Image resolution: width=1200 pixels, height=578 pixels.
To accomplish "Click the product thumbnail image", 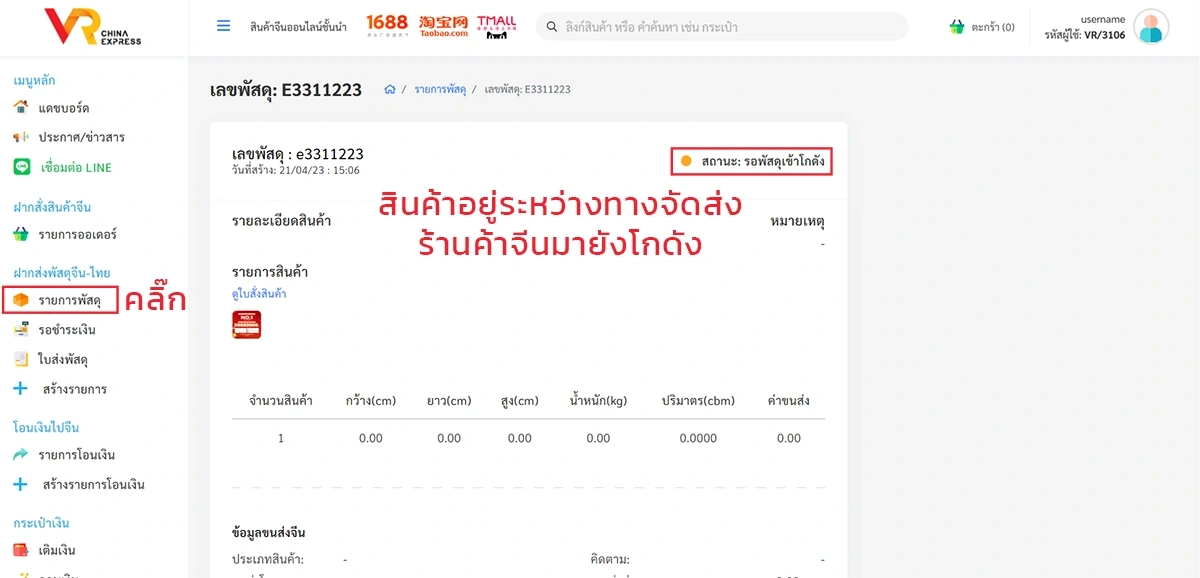I will click(x=246, y=325).
